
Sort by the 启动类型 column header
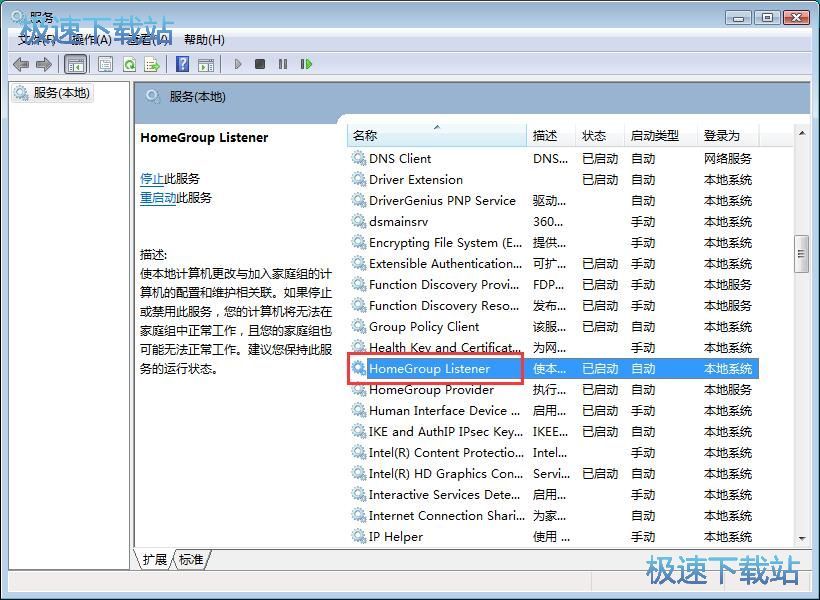[661, 135]
